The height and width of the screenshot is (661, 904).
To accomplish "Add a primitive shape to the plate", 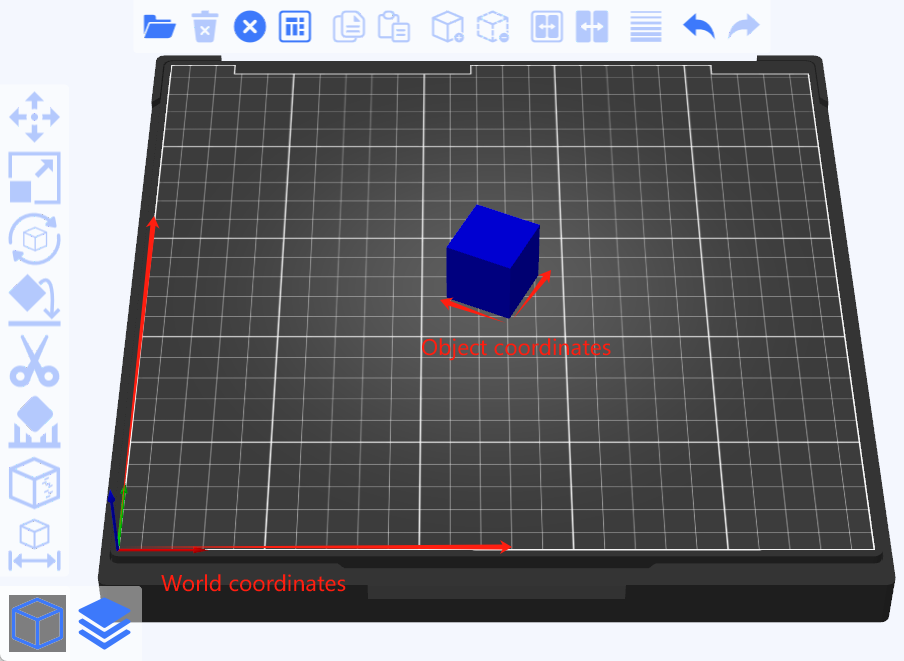I will pos(447,26).
